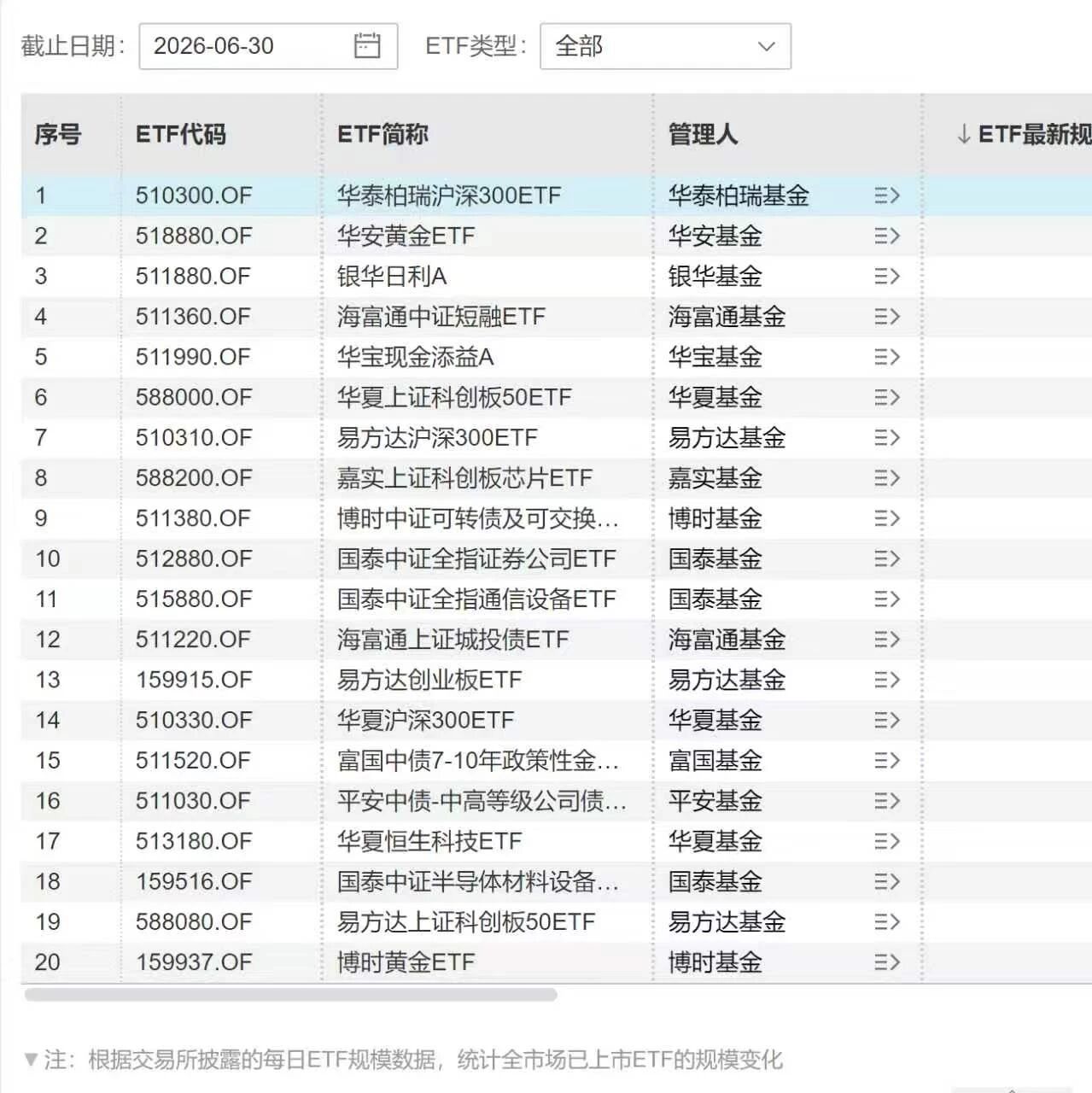
Task: Collapse the 注 note triangle at the bottom
Action: click(x=31, y=1060)
